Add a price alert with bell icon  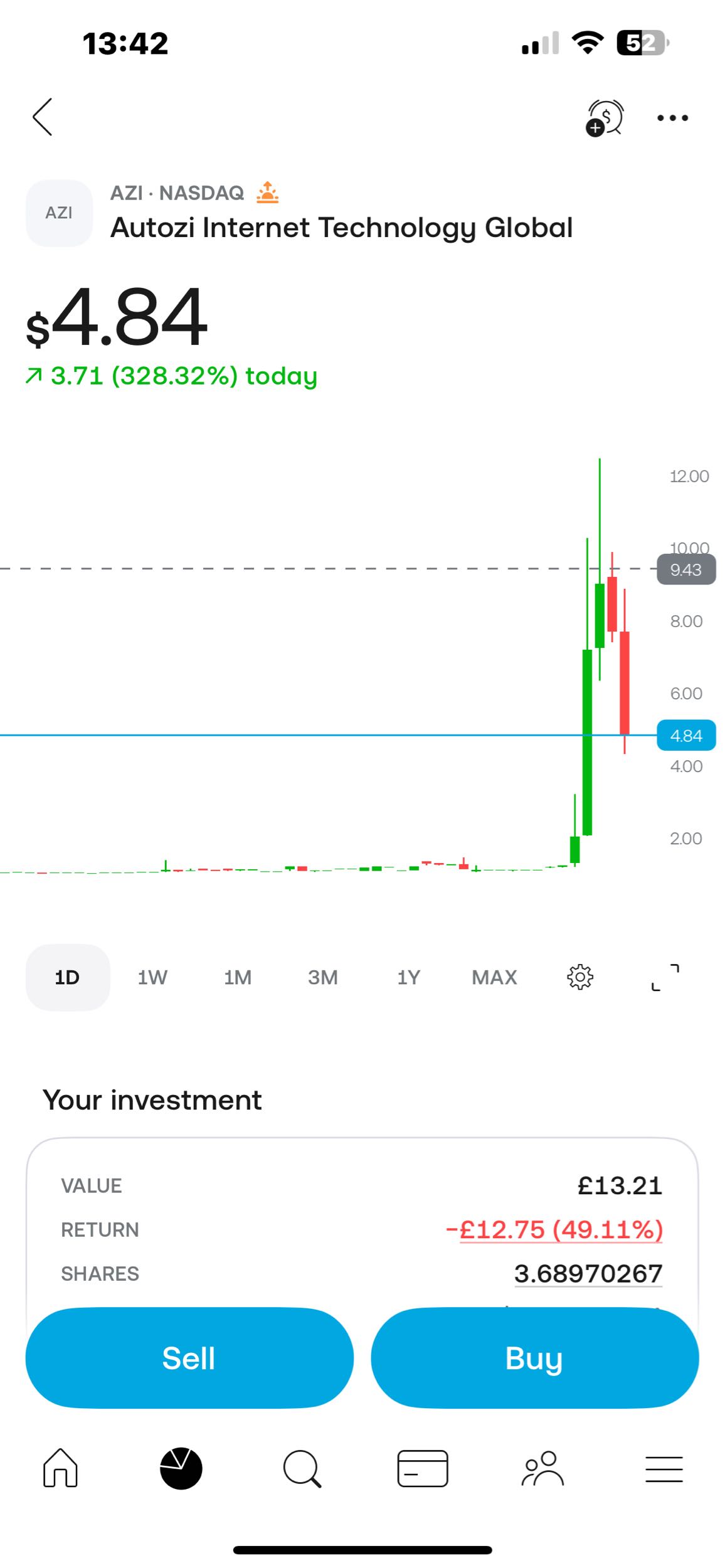(605, 117)
